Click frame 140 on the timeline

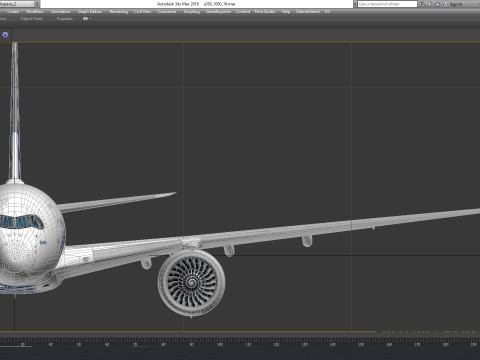(333, 344)
